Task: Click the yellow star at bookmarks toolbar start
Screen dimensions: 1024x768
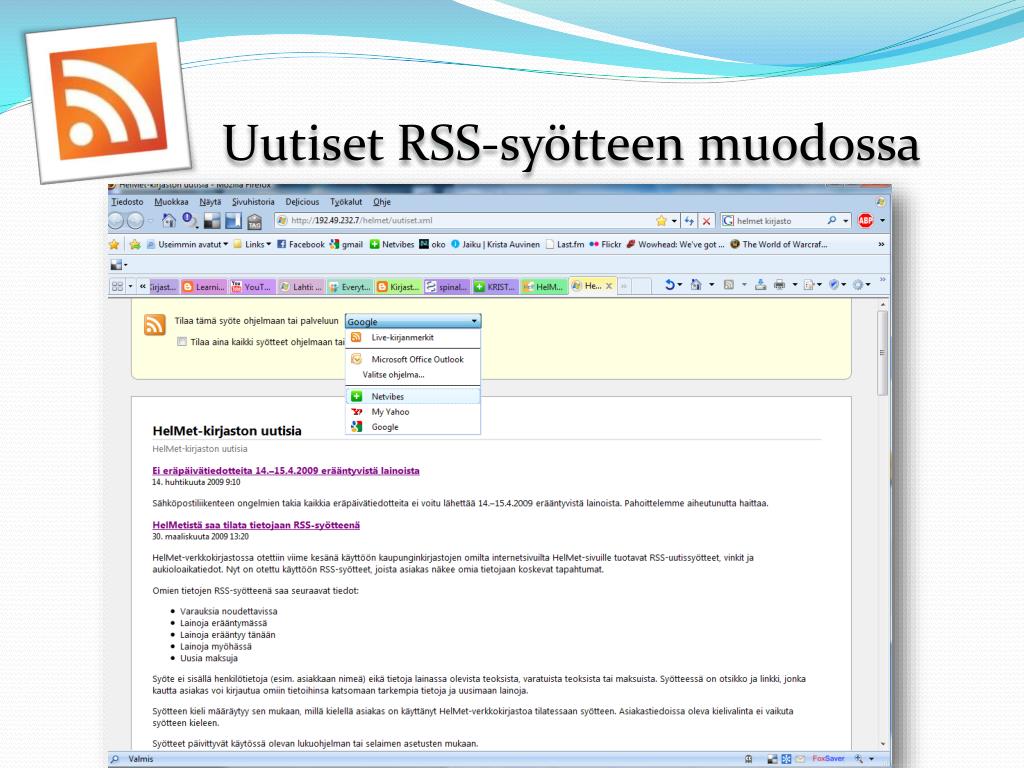Action: click(x=114, y=244)
